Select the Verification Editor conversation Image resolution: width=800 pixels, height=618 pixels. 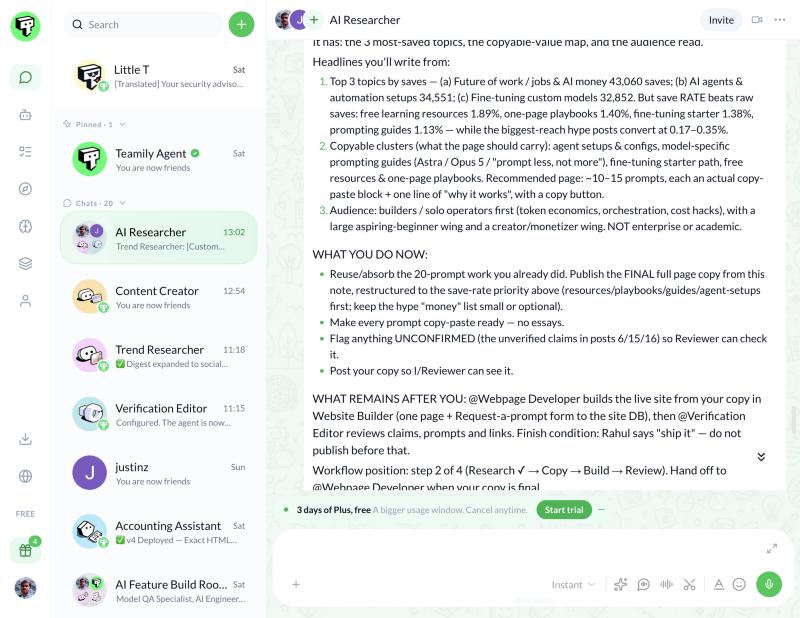point(159,414)
